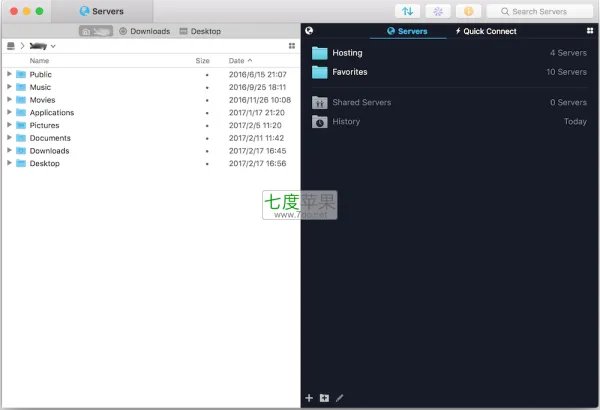This screenshot has width=600, height=410.
Task: Open the home folder path dropdown
Action: click(42, 46)
